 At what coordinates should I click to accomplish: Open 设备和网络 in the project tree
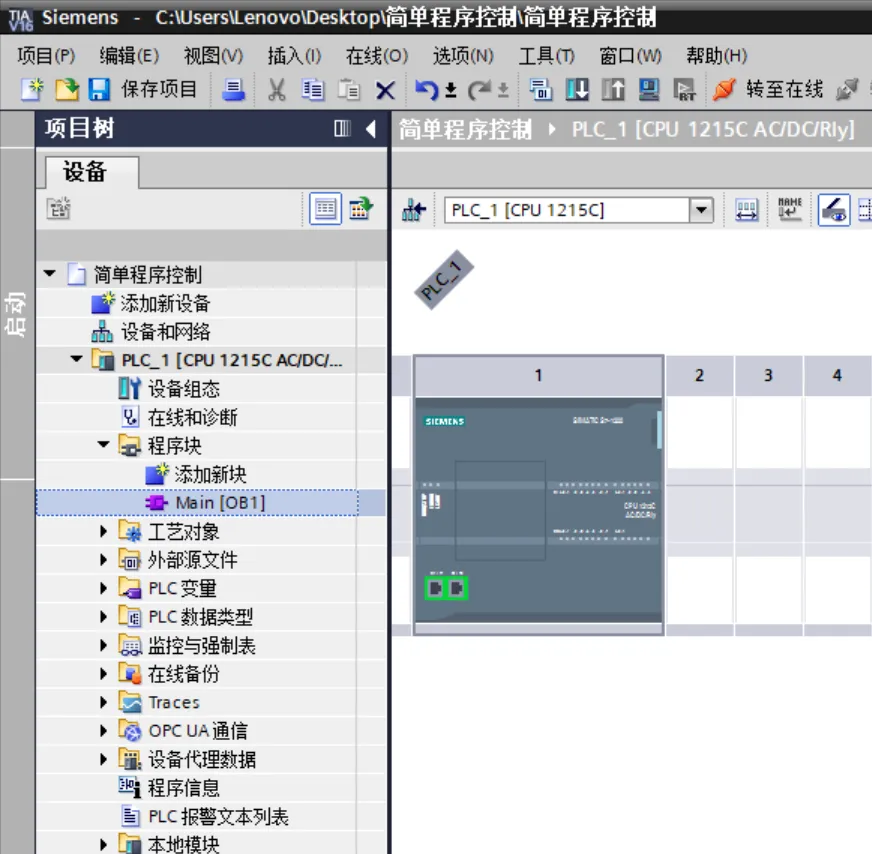coord(166,332)
